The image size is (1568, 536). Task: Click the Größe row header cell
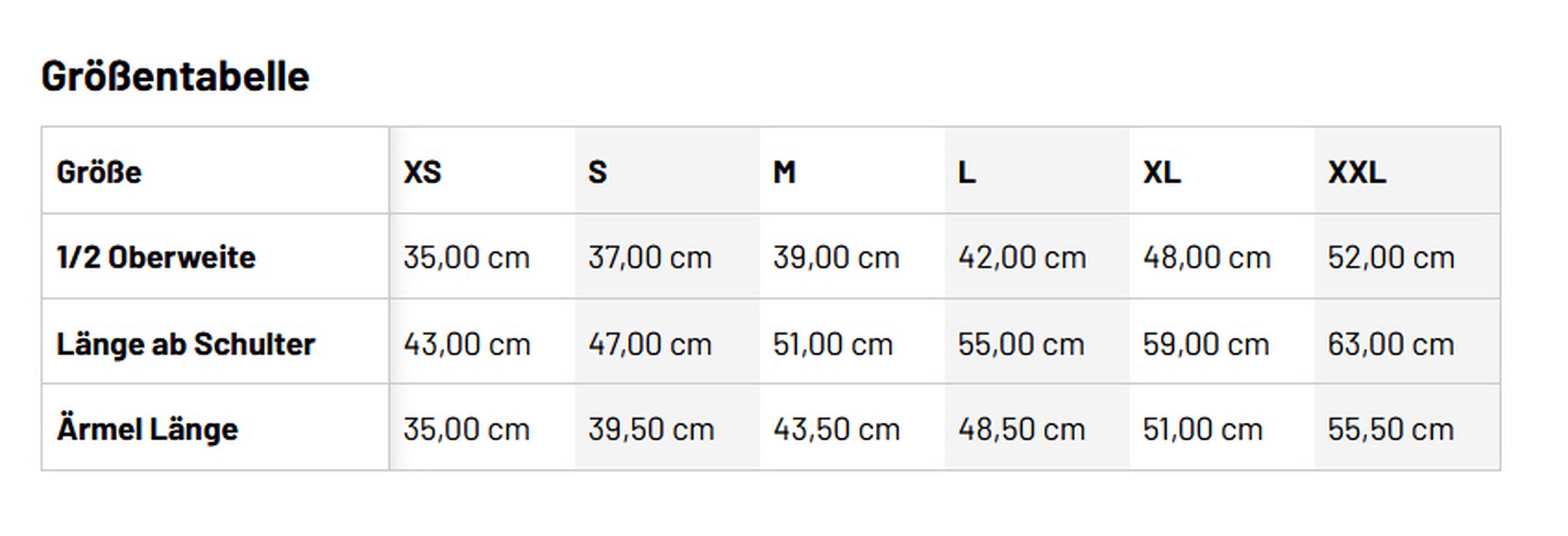[99, 172]
